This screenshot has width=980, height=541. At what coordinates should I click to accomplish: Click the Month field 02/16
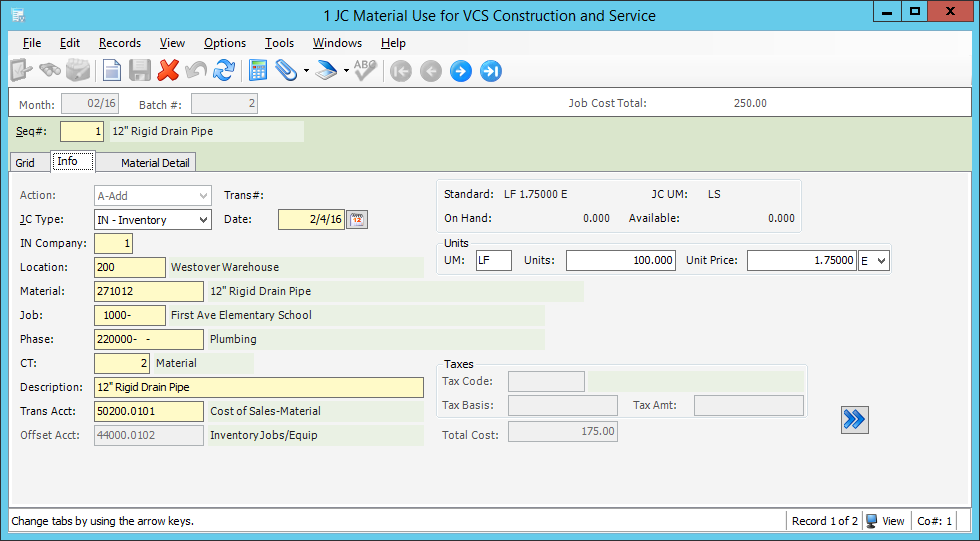point(90,104)
